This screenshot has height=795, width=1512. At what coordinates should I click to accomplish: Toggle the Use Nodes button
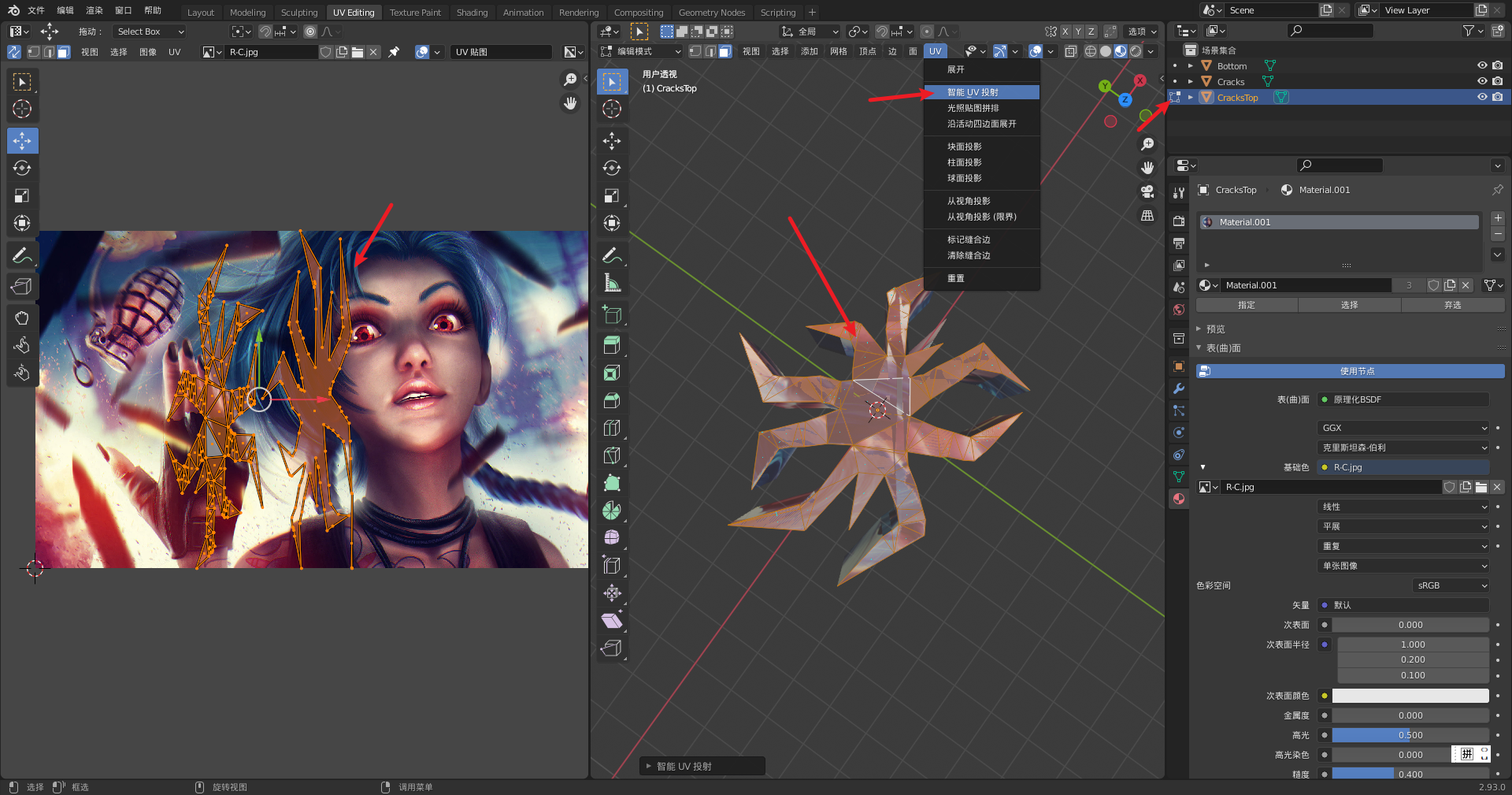pyautogui.click(x=1351, y=371)
